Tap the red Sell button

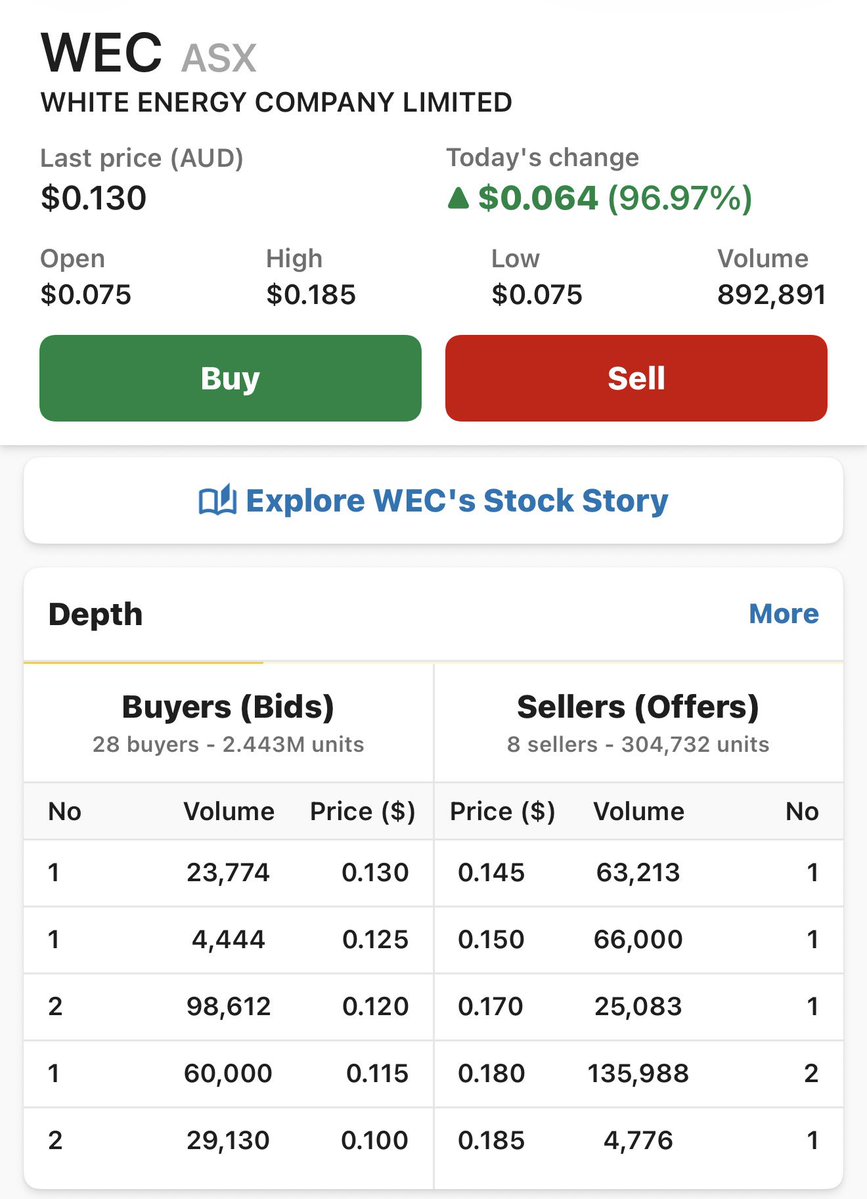pos(636,378)
